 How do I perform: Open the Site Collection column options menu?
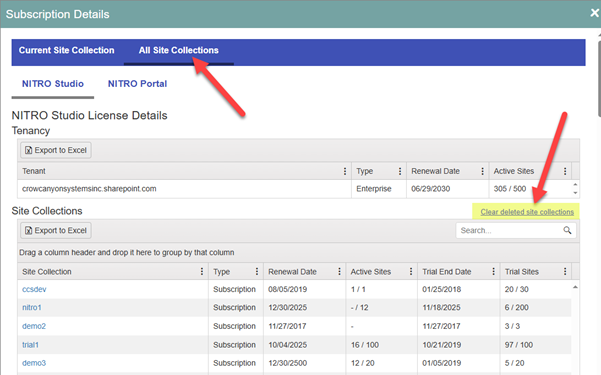pyautogui.click(x=202, y=271)
